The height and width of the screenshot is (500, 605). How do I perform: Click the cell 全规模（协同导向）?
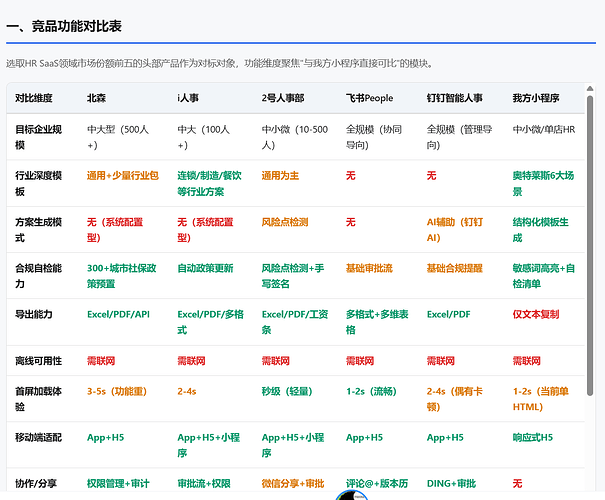(x=374, y=137)
